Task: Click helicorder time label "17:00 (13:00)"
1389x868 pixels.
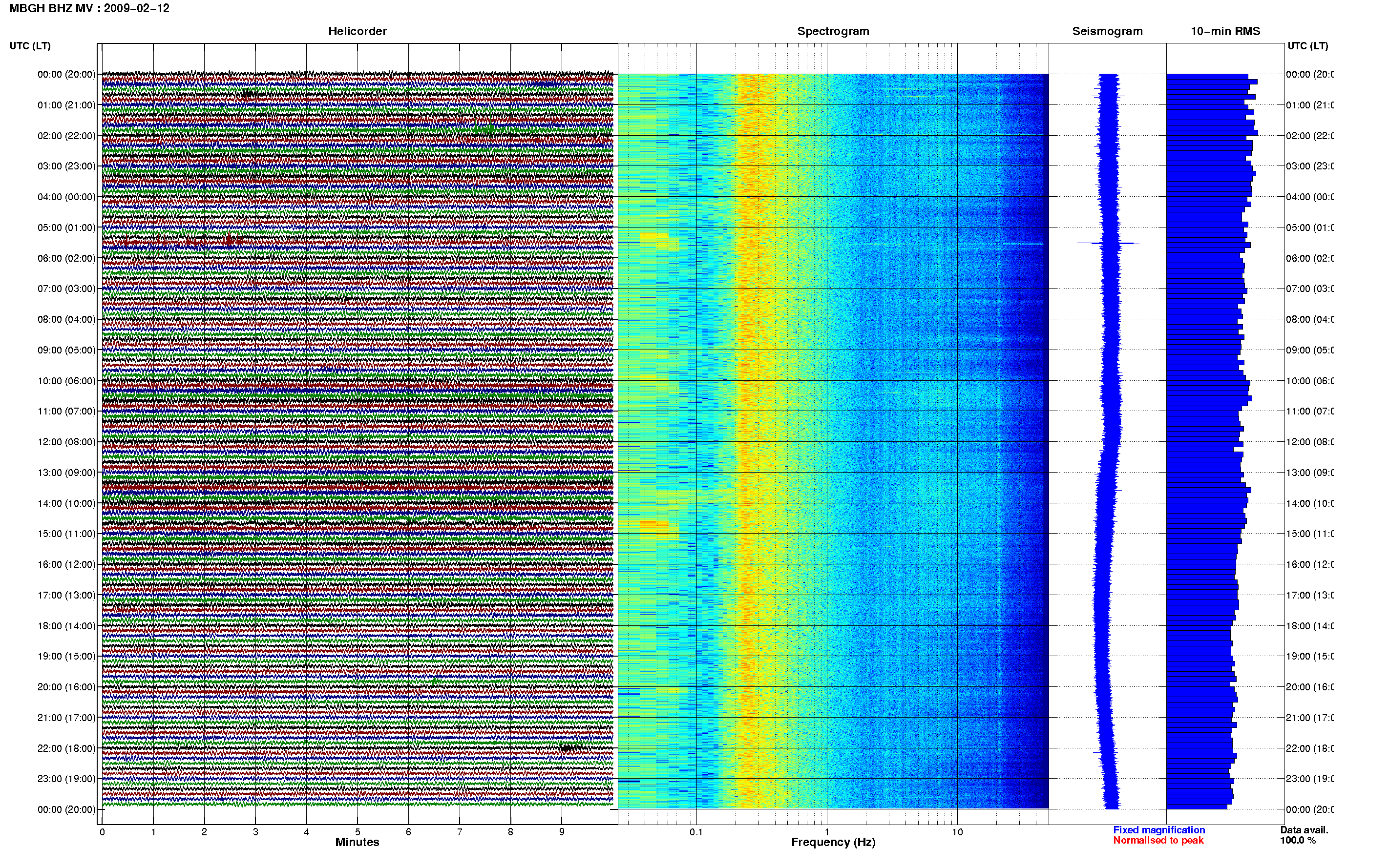Action: [66, 595]
